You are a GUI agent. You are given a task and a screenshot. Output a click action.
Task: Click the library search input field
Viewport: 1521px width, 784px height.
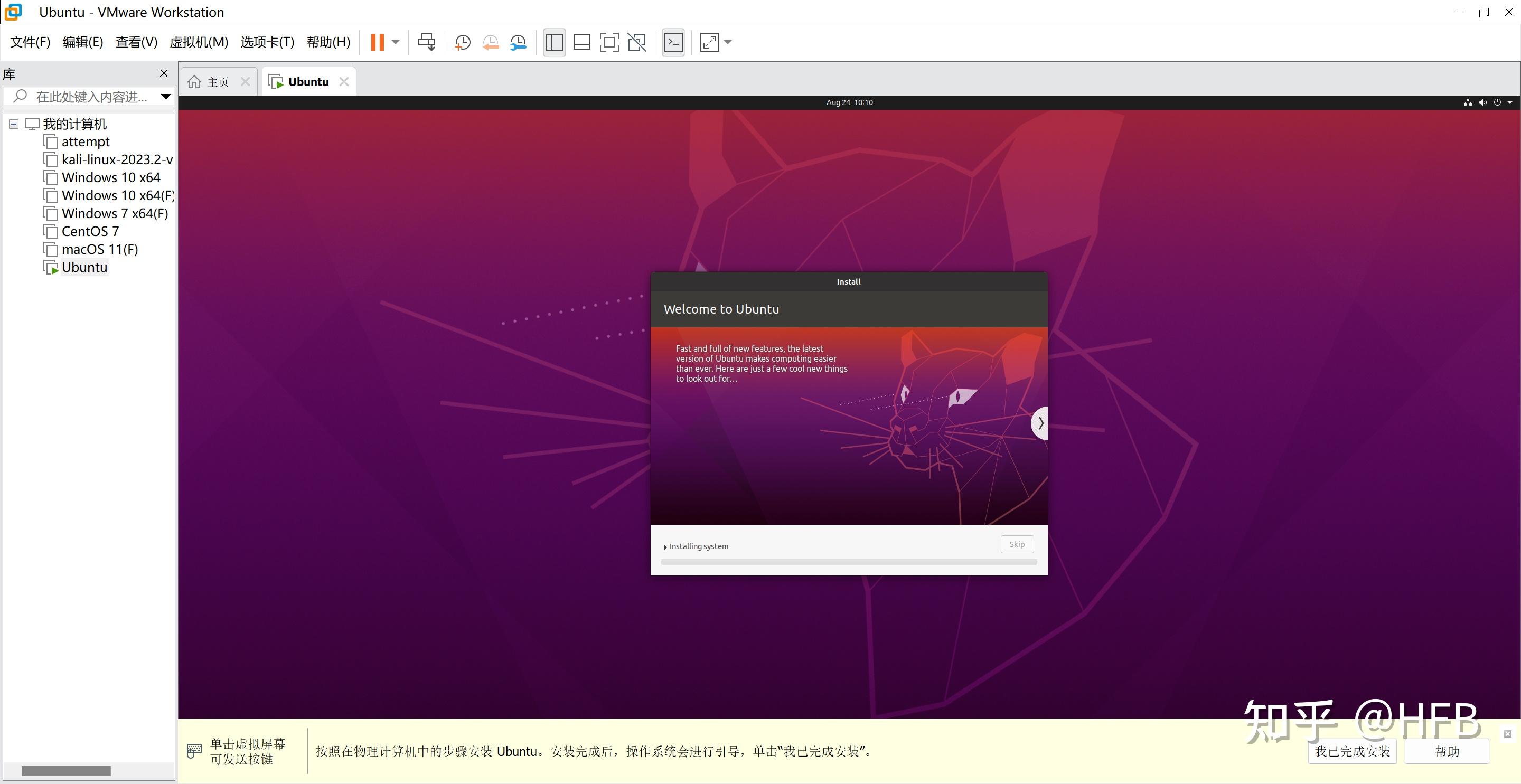pyautogui.click(x=89, y=96)
